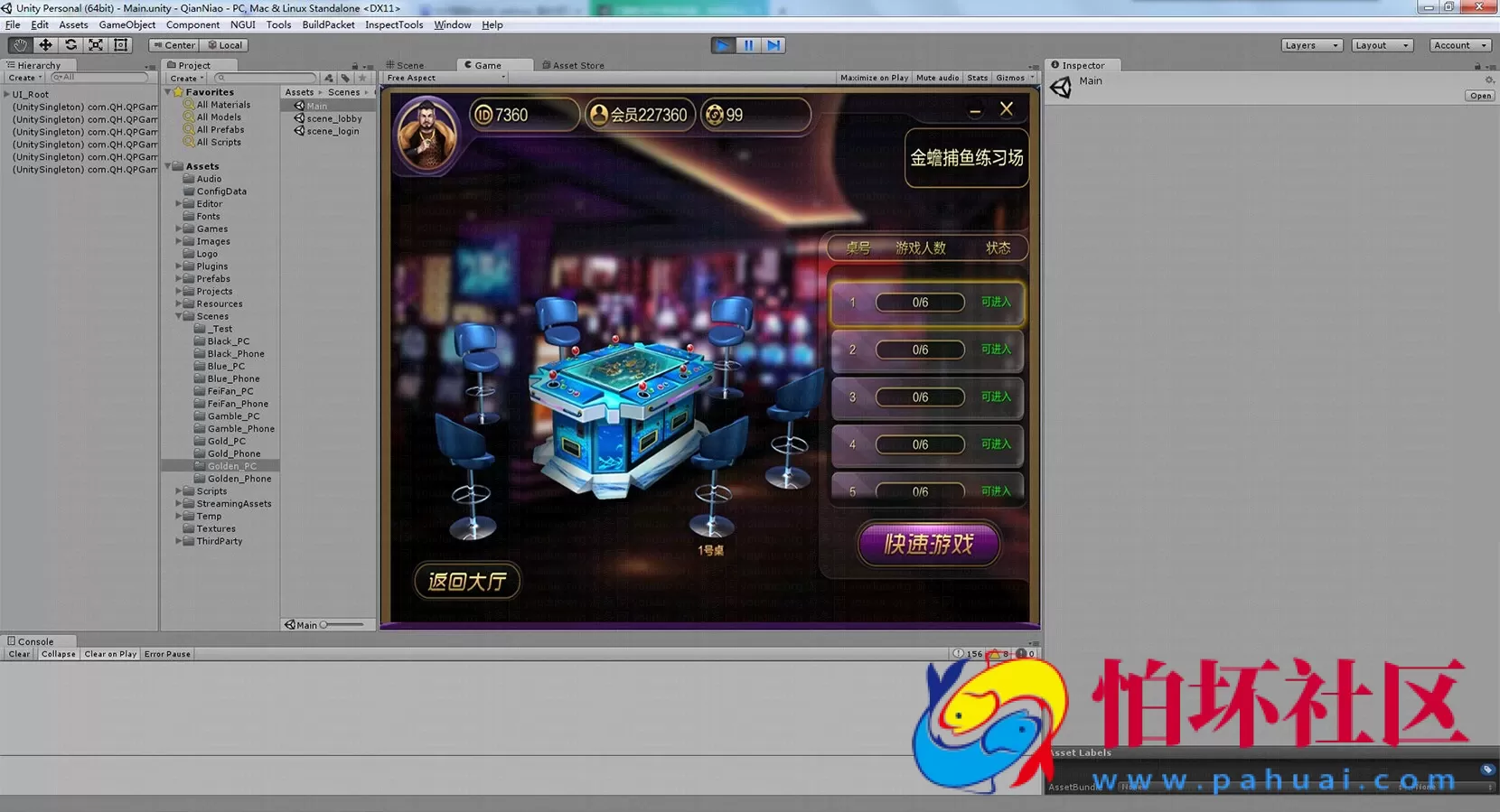Select All Materials favorite search
This screenshot has height=812, width=1500.
pos(217,105)
